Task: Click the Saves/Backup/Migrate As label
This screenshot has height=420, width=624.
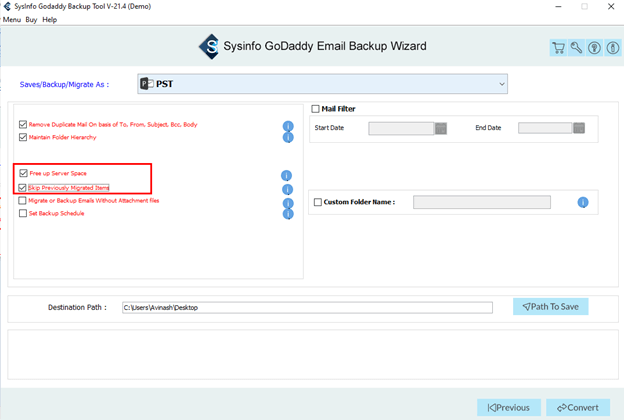Action: (x=64, y=84)
